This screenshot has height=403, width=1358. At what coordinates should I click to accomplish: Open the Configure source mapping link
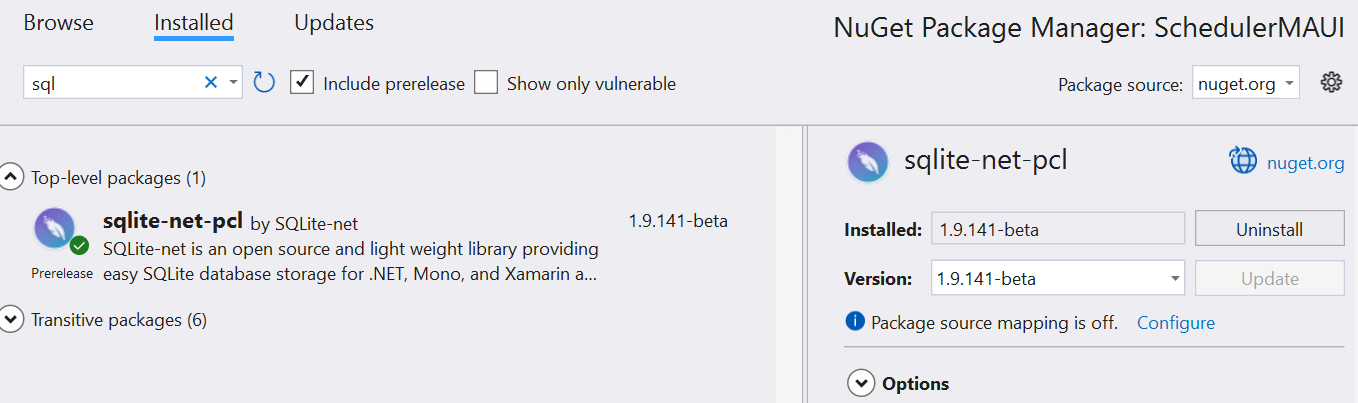click(1176, 323)
